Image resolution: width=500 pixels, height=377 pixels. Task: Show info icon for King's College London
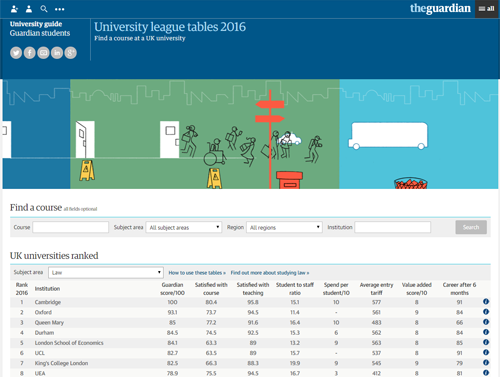[x=486, y=363]
